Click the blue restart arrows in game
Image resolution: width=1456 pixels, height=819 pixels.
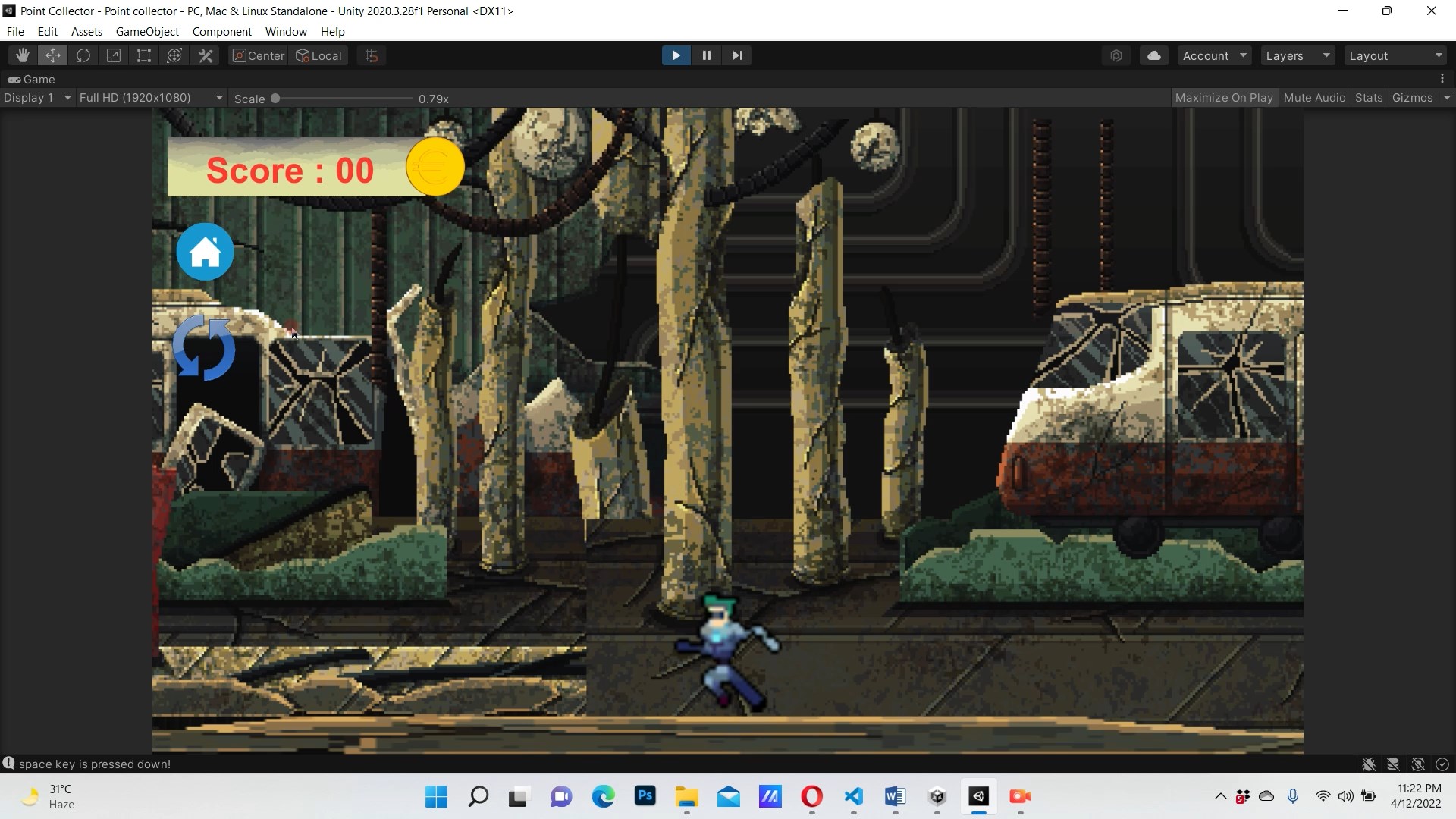click(204, 348)
